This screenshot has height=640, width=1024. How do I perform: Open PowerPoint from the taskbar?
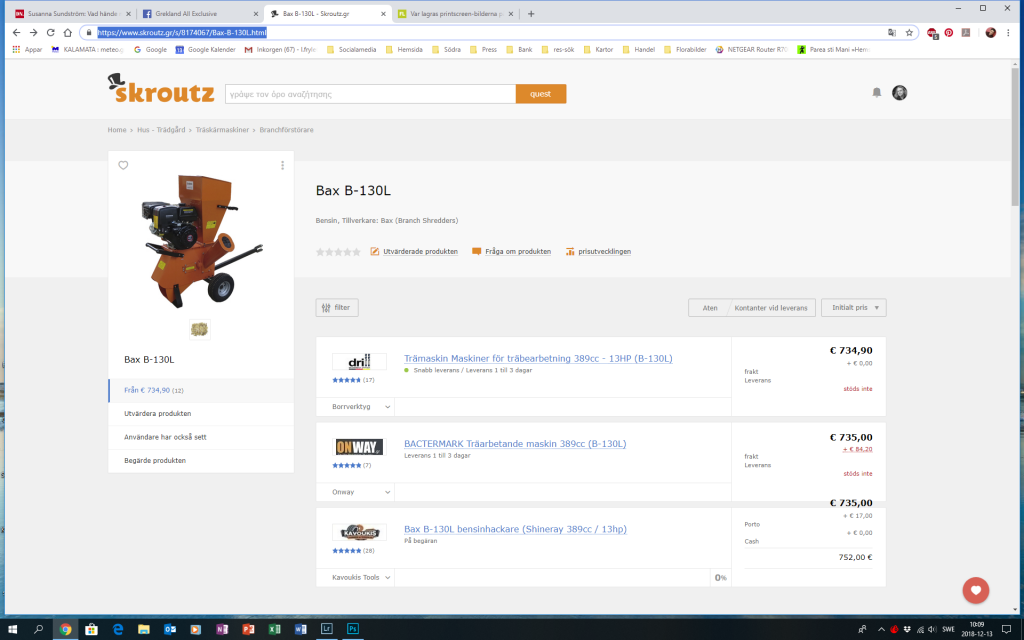tap(248, 629)
